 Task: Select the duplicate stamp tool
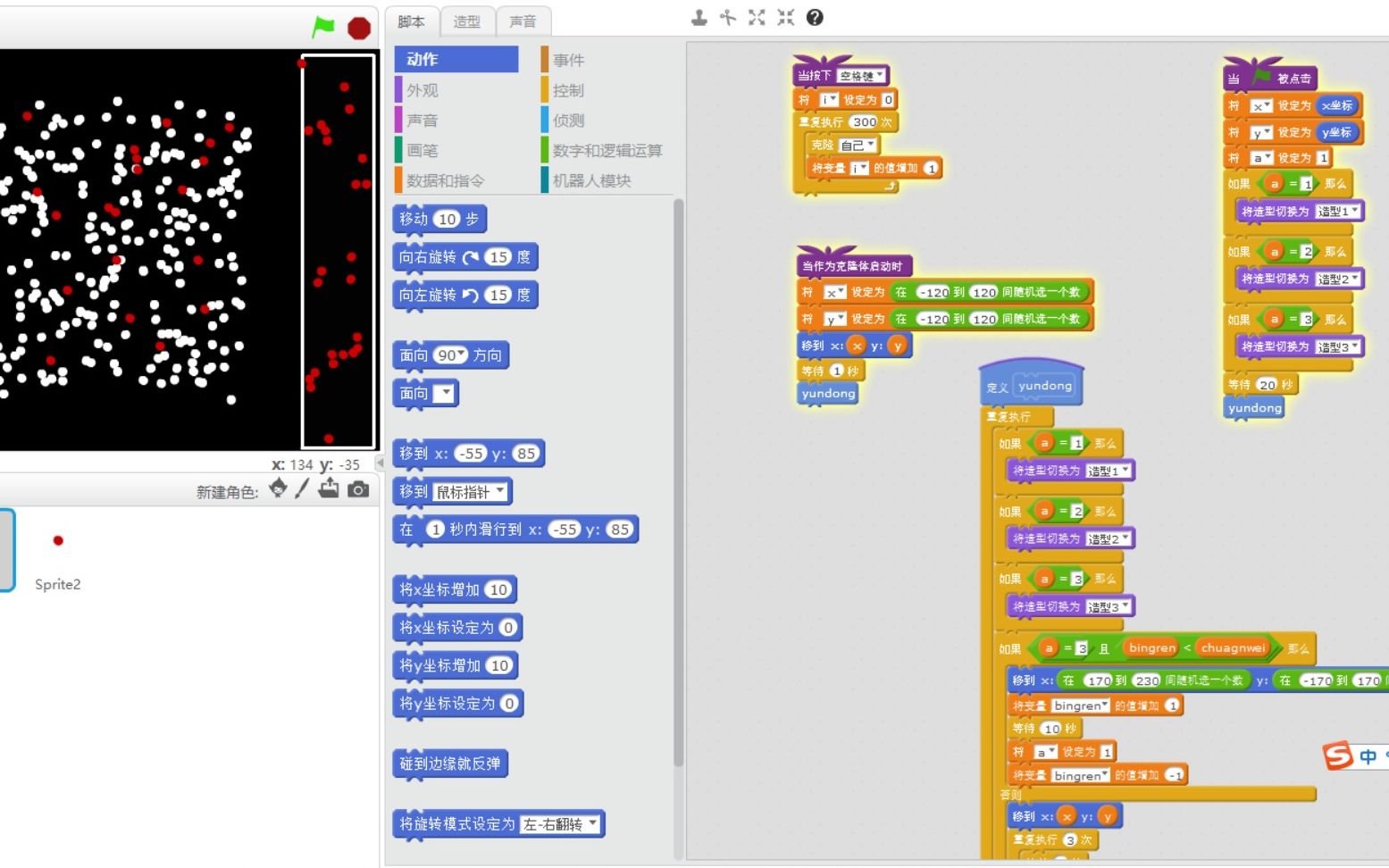tap(699, 17)
